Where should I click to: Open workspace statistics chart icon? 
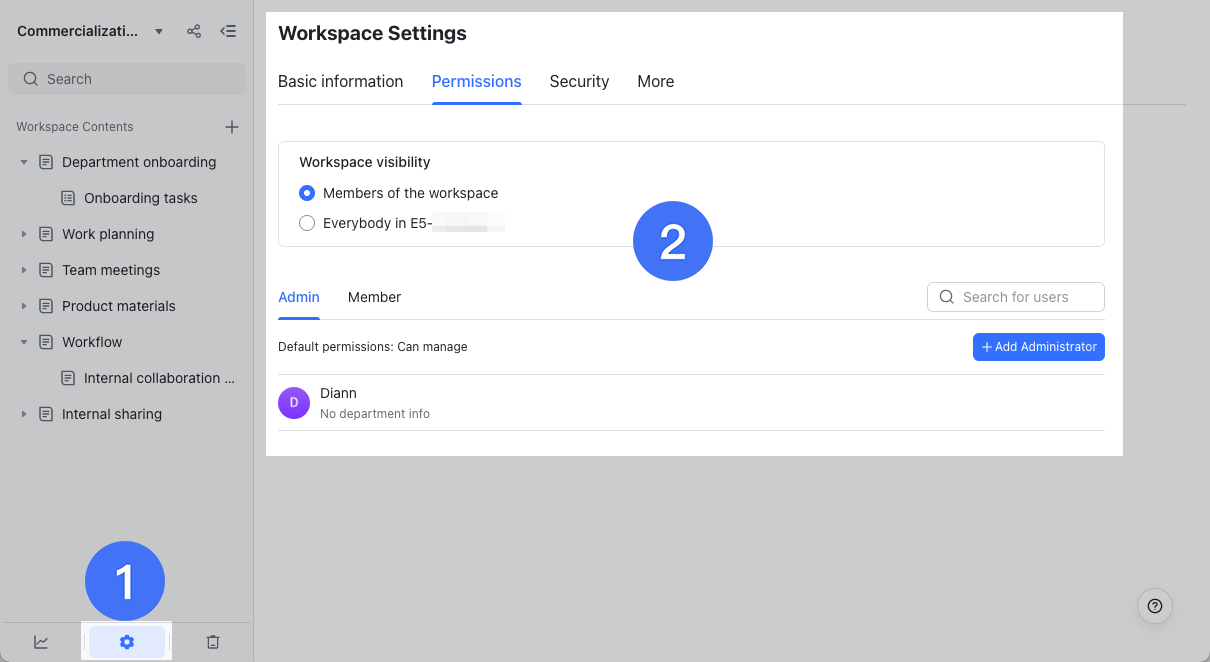[x=41, y=641]
